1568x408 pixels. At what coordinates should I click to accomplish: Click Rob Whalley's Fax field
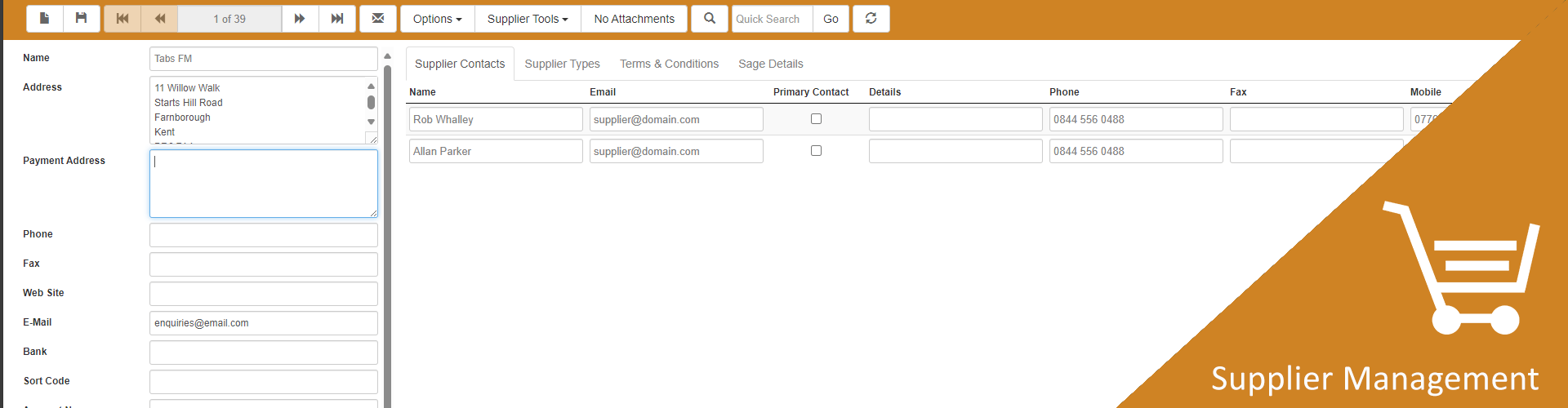[x=1316, y=119]
